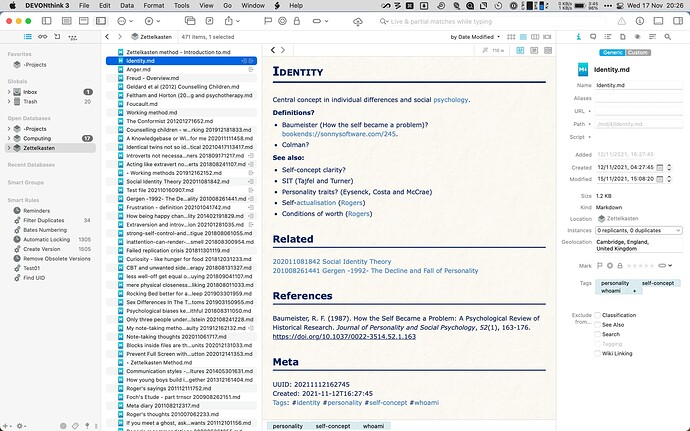Toggle the unread circle in Mark row
Screen dimensions: 690x431
(x=610, y=265)
